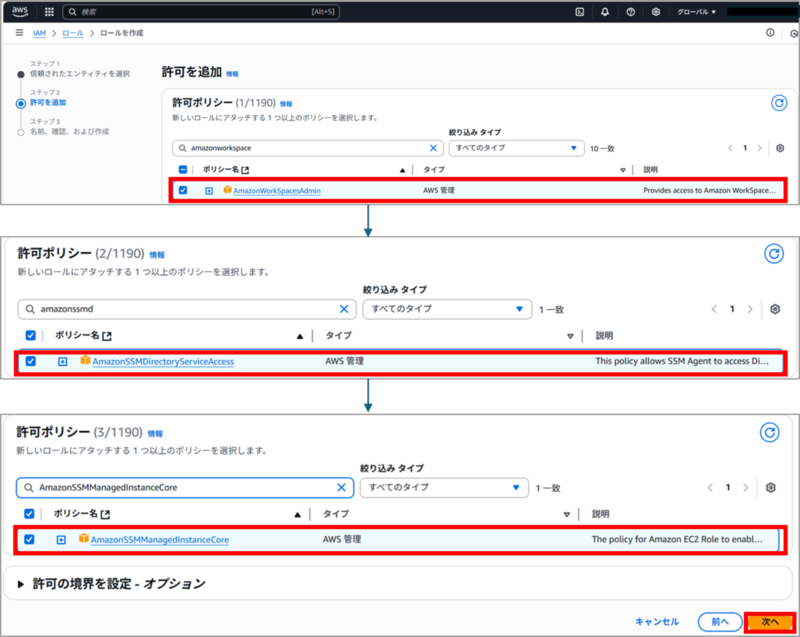
Task: Go to next page in (2/1190) panel
Action: [x=749, y=309]
